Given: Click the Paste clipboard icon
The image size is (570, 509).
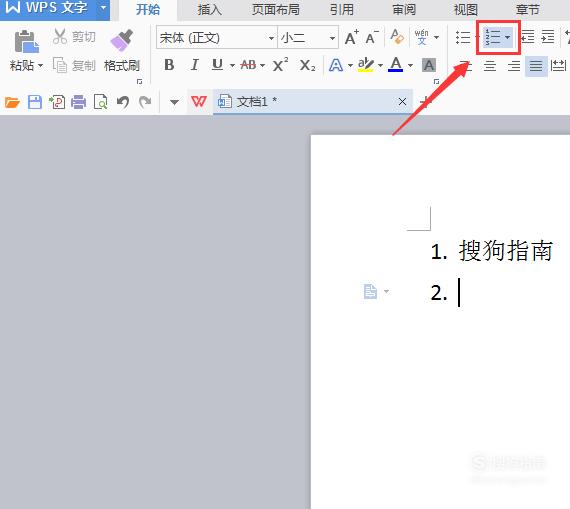Looking at the screenshot, I should point(27,41).
